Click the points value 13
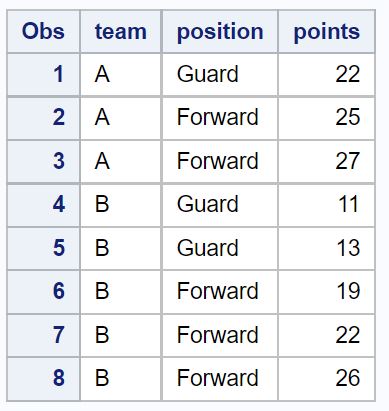The width and height of the screenshot is (389, 411). pyautogui.click(x=327, y=248)
